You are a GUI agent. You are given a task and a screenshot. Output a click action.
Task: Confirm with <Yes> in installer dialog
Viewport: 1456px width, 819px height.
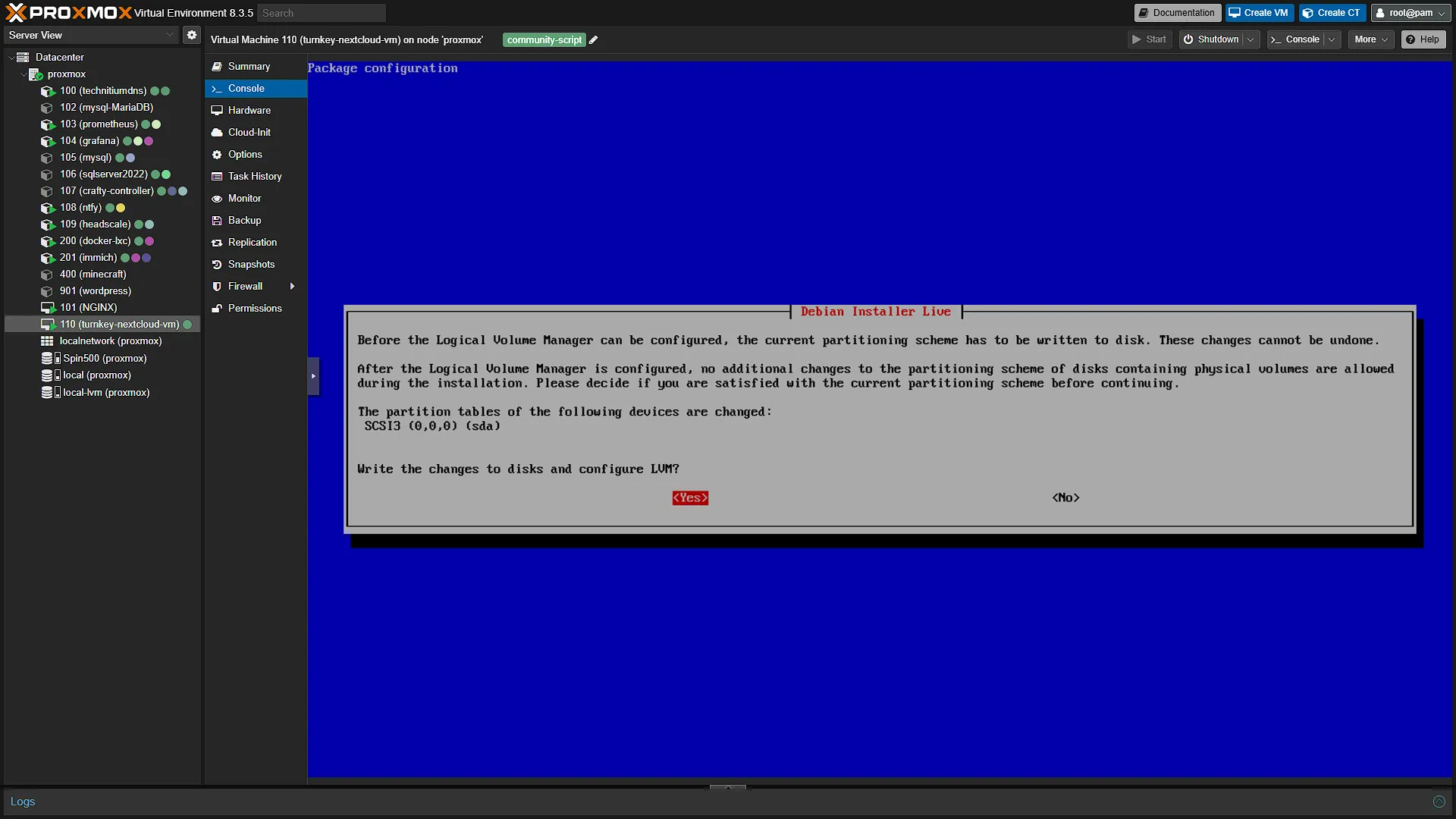pos(690,498)
